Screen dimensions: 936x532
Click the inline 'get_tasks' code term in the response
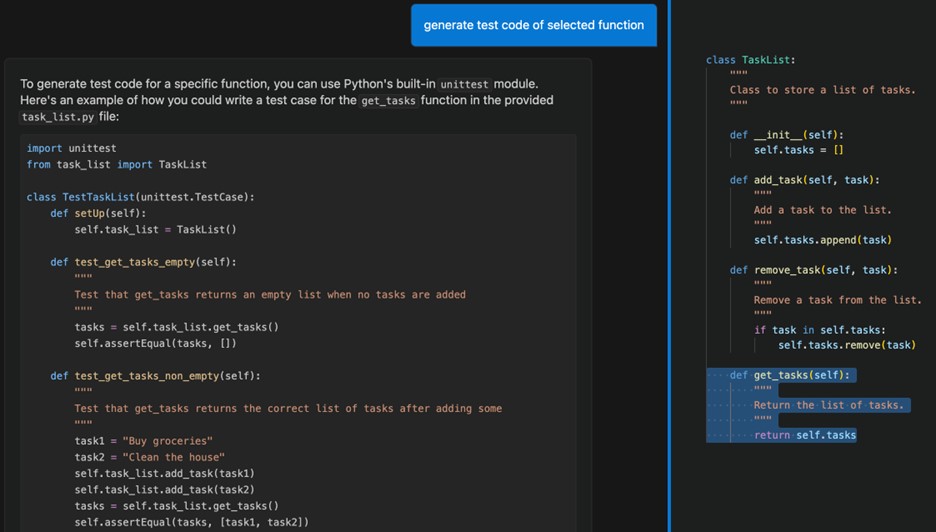pos(388,101)
